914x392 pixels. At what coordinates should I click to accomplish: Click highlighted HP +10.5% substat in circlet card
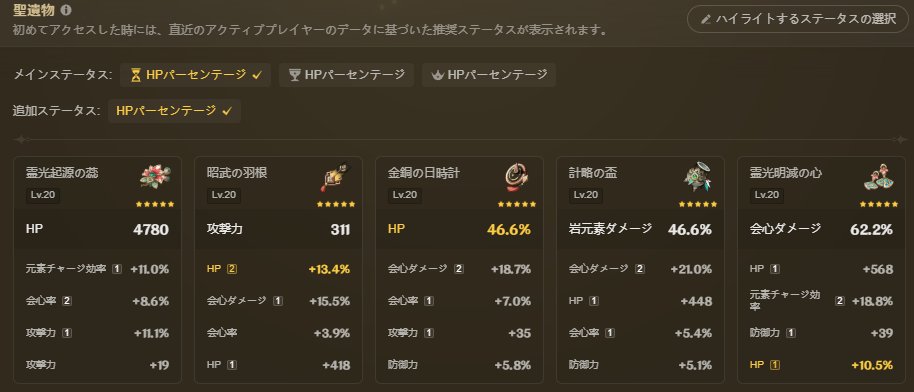[x=821, y=365]
